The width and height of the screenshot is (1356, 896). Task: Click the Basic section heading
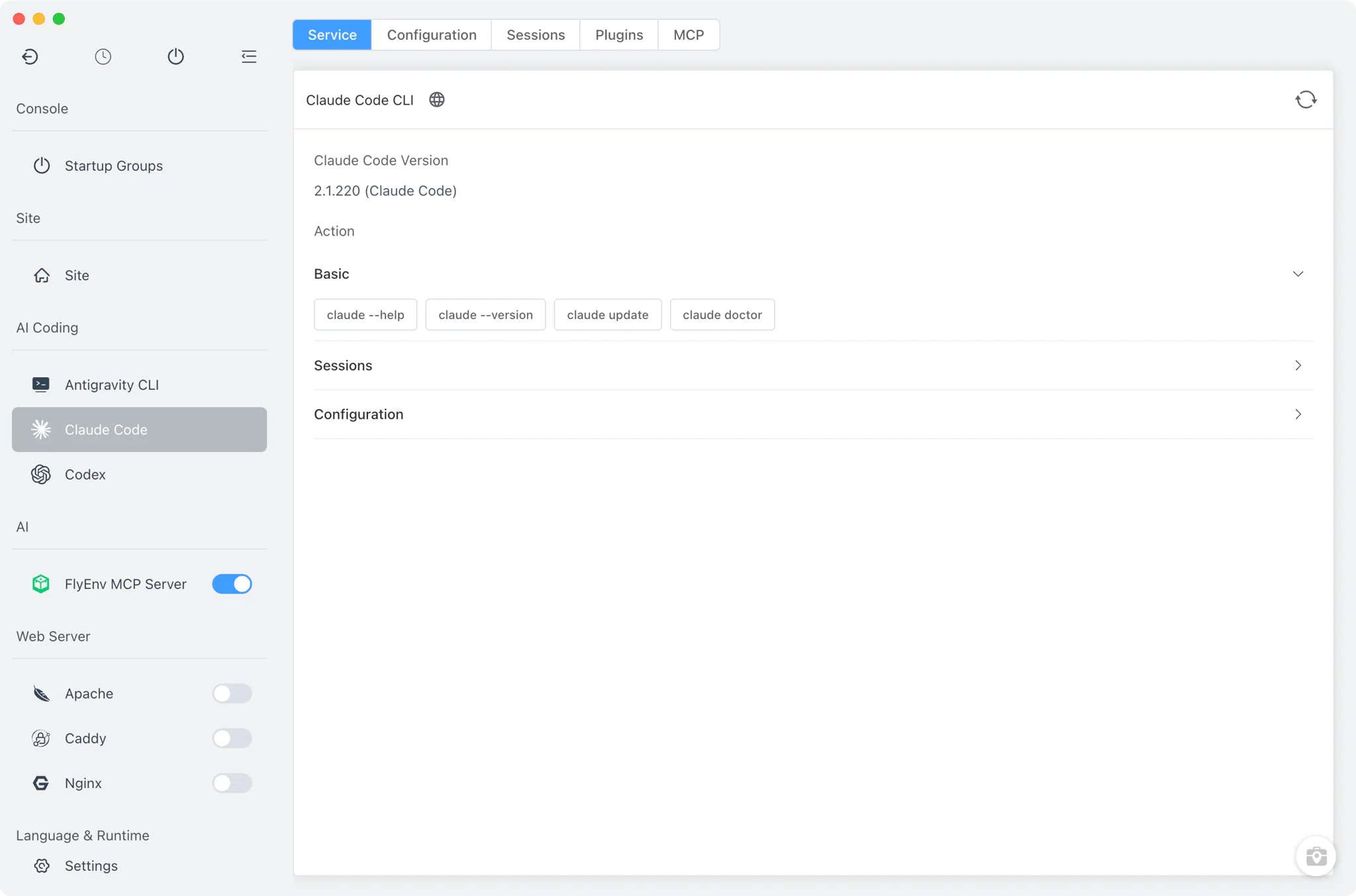[331, 274]
